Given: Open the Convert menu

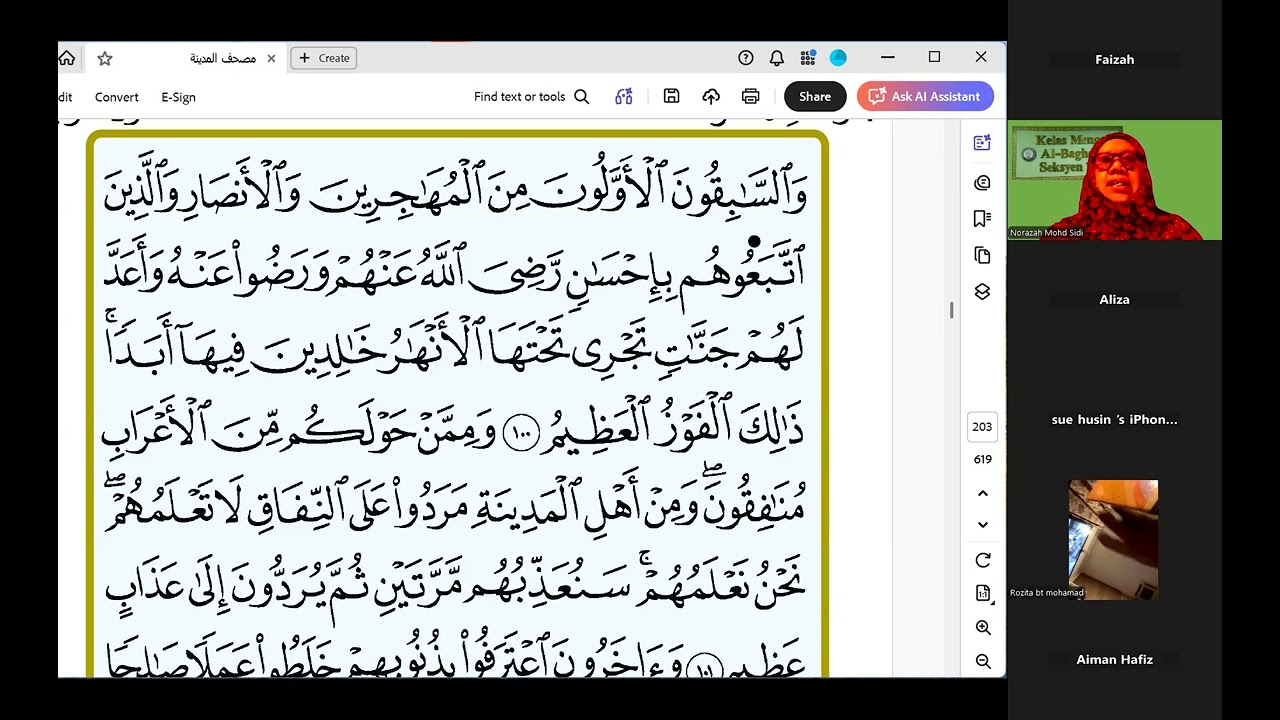Looking at the screenshot, I should pos(117,97).
